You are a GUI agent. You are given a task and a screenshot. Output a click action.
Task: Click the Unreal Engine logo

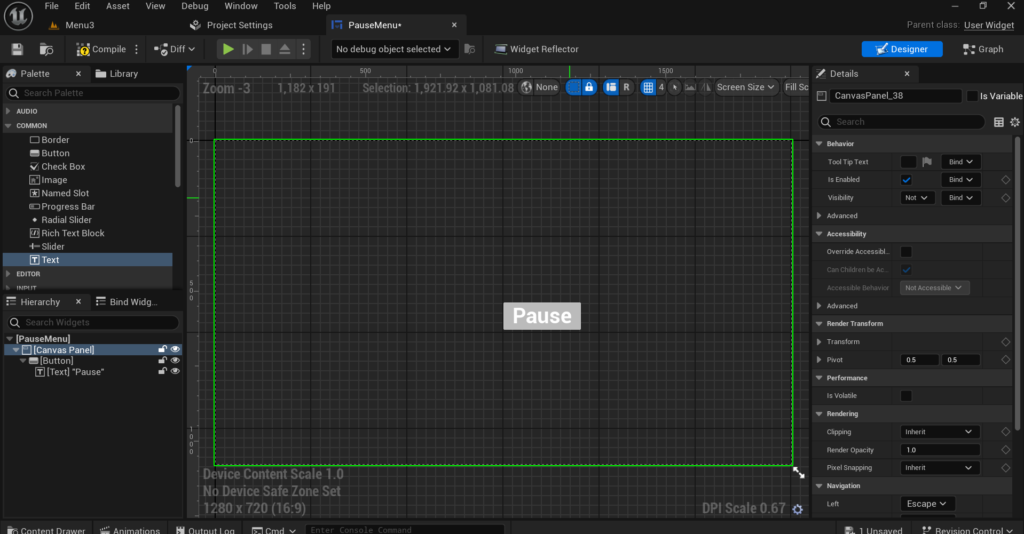coord(18,16)
